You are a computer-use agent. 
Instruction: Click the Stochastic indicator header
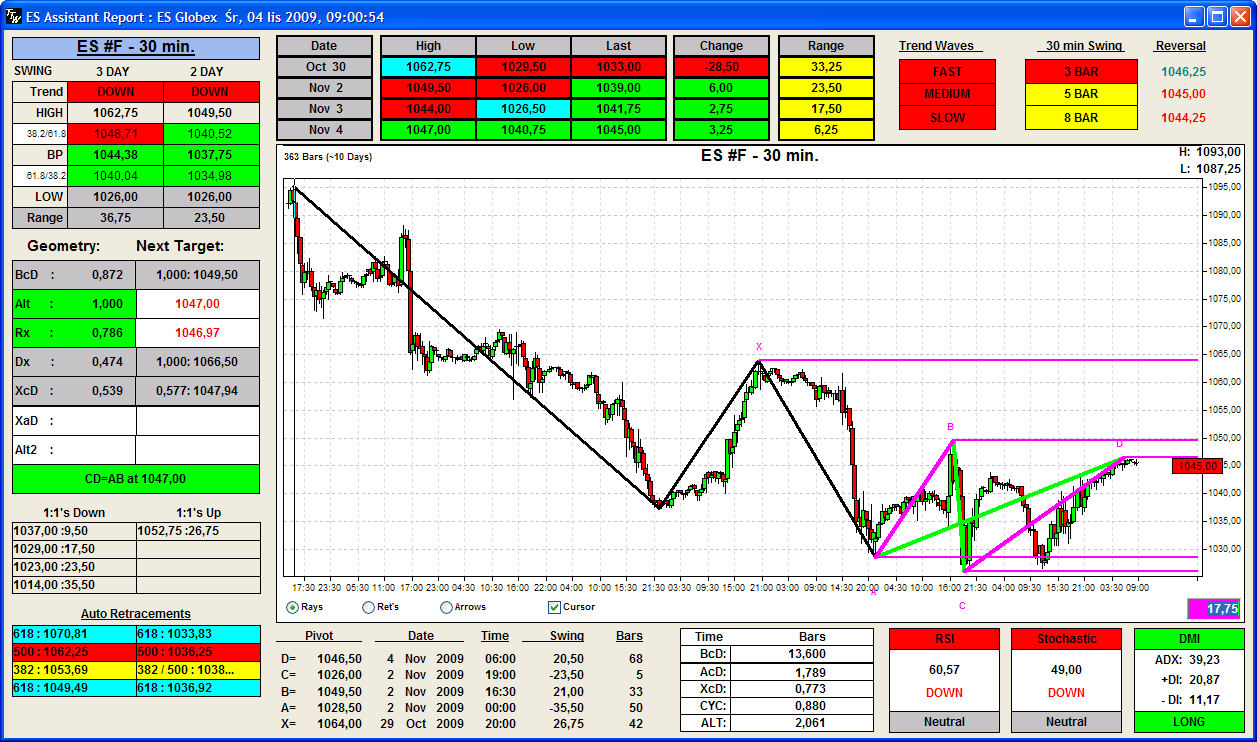[x=1066, y=639]
